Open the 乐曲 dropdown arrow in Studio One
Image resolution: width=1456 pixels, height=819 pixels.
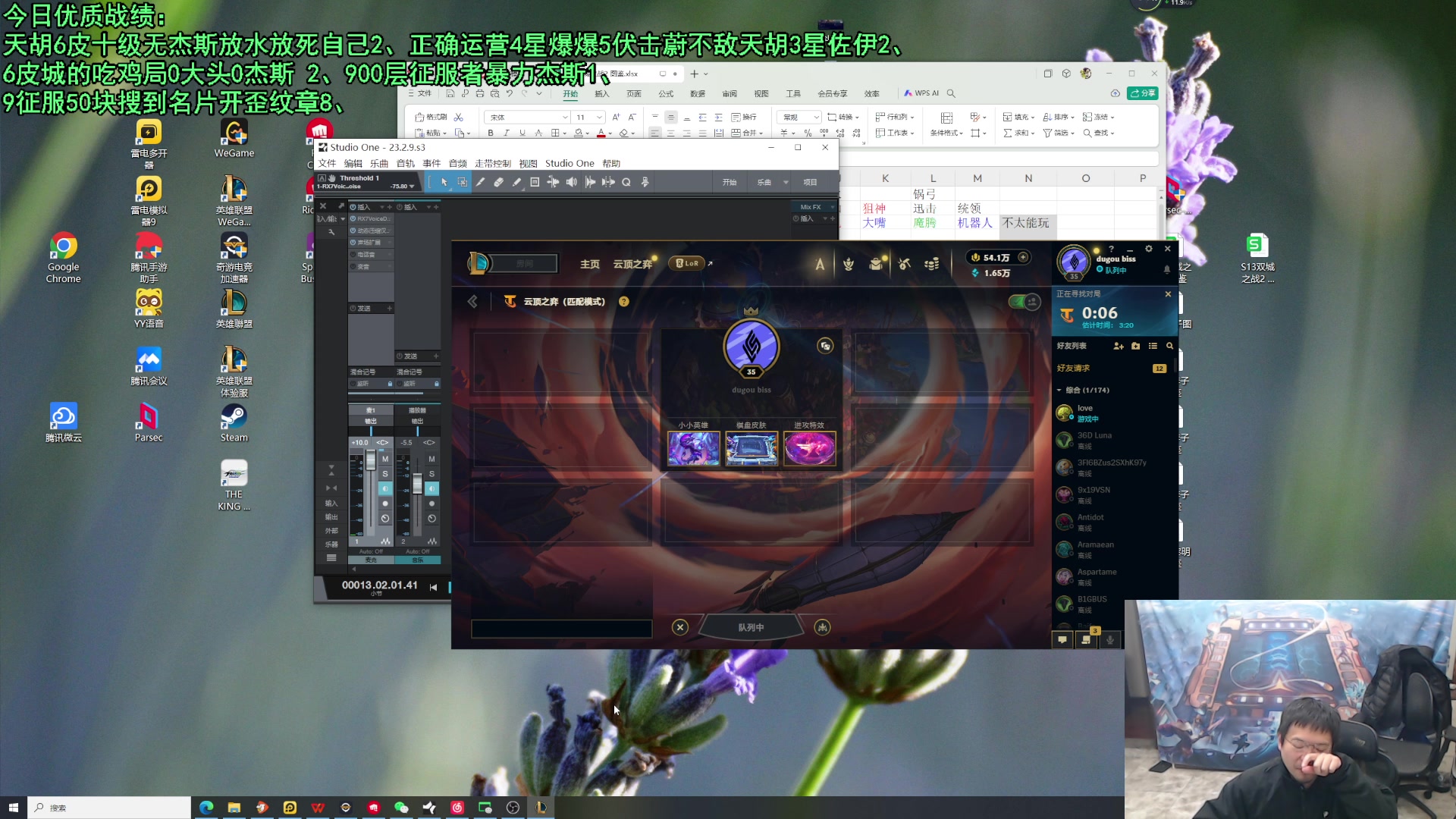tap(786, 183)
